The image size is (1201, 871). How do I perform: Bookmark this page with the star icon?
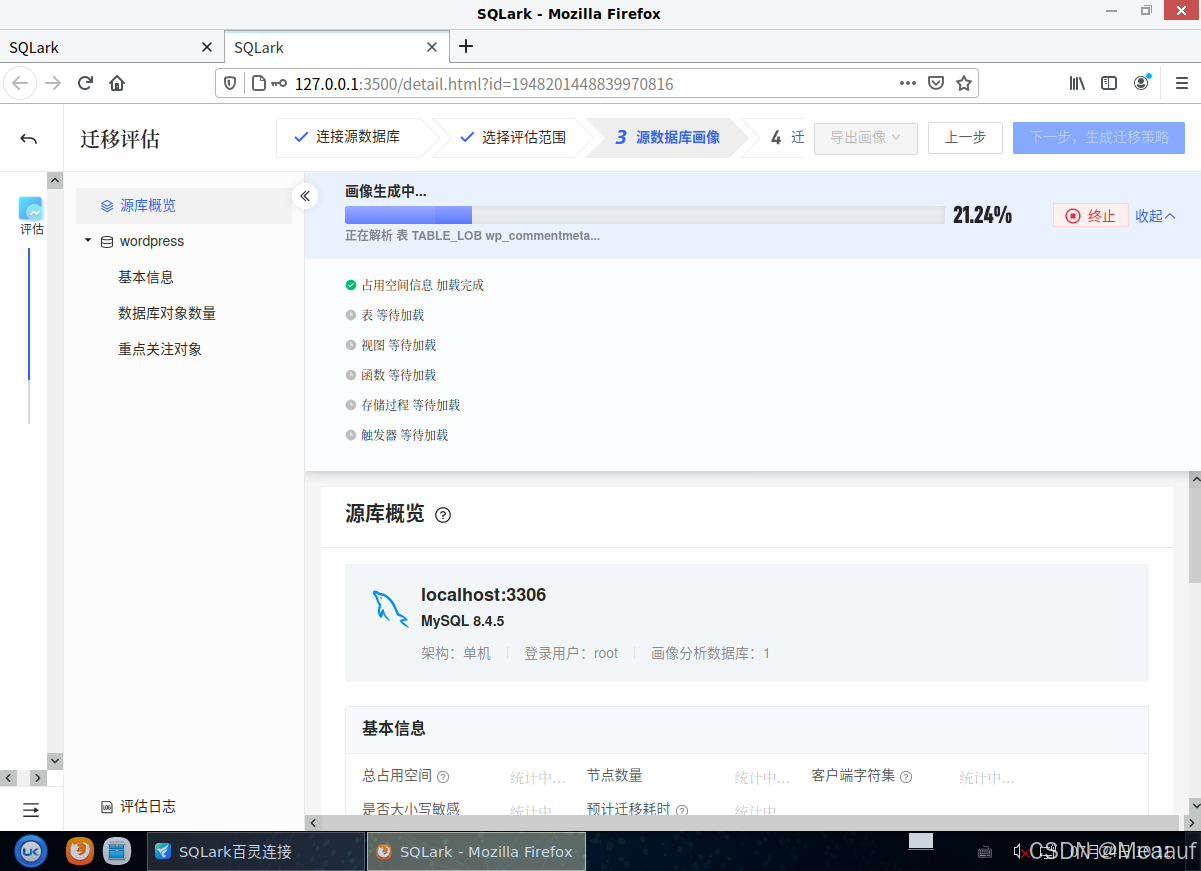coord(963,83)
